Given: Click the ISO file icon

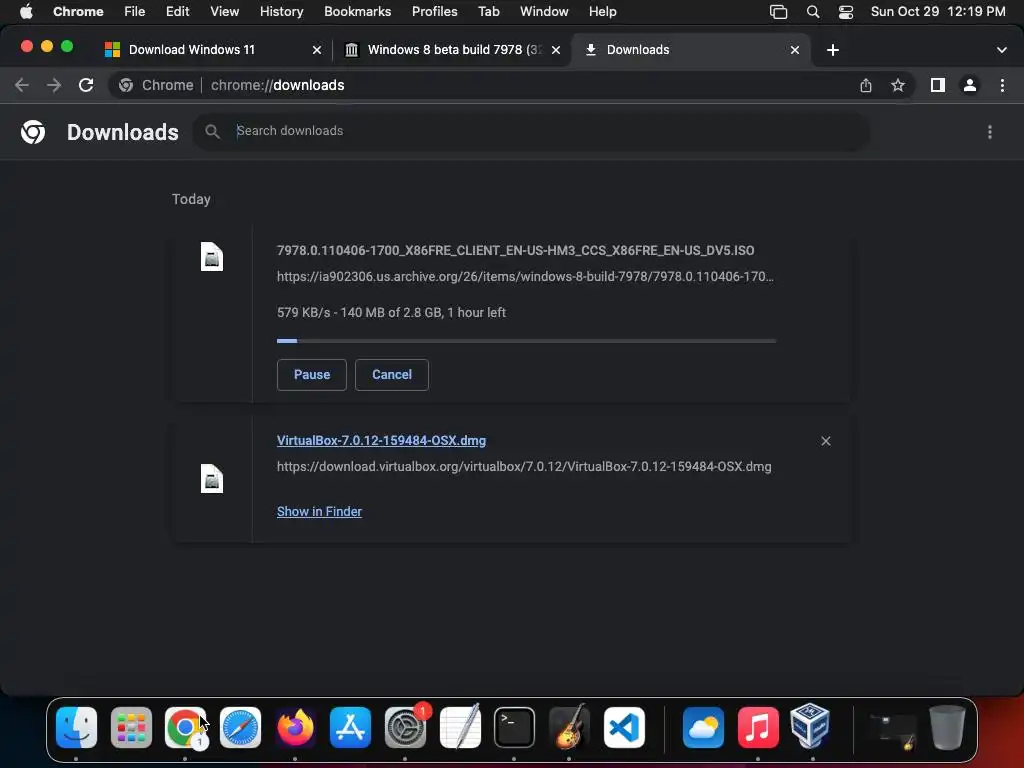Looking at the screenshot, I should point(212,257).
